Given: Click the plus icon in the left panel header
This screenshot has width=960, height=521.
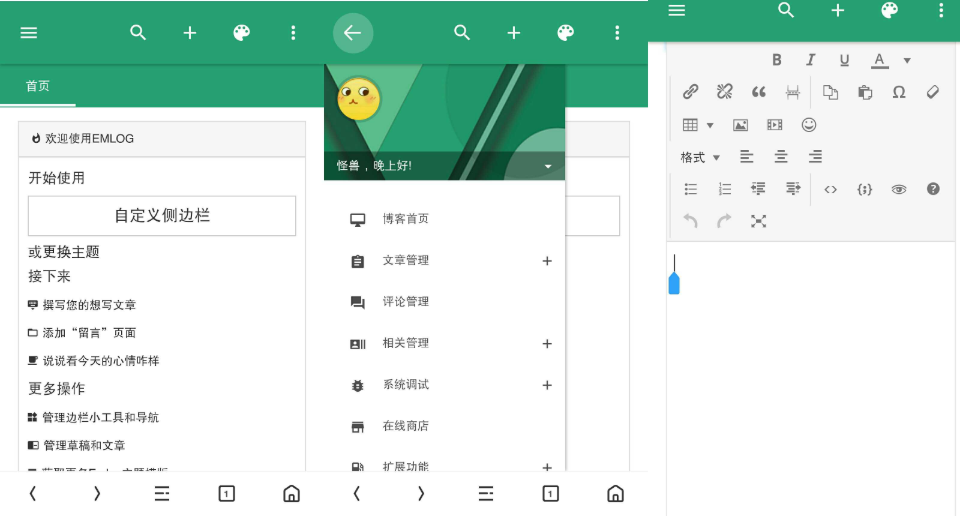Looking at the screenshot, I should (x=190, y=33).
